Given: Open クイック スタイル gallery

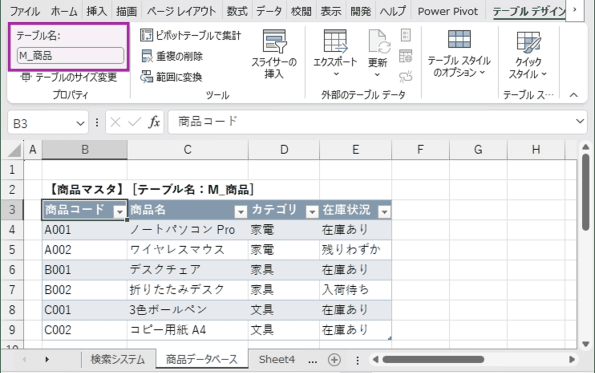Looking at the screenshot, I should point(528,54).
